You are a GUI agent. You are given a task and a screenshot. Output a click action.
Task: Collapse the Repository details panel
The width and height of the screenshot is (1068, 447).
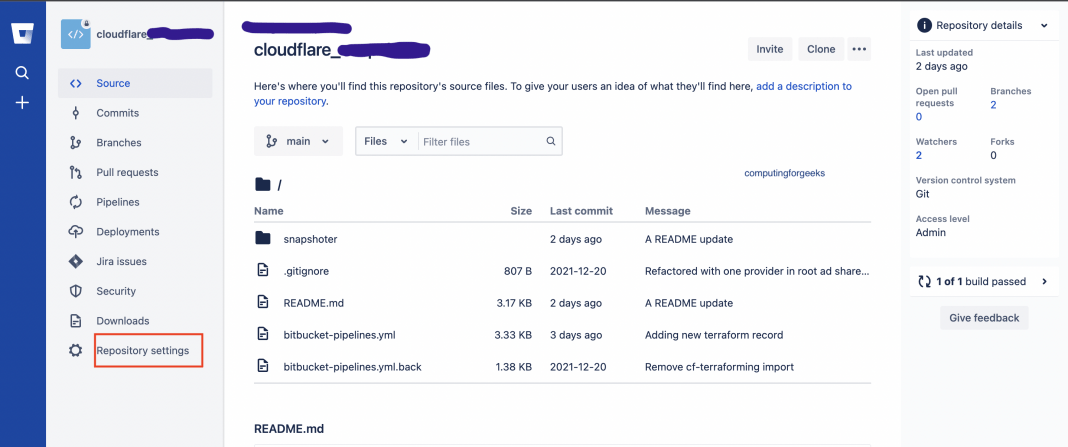(x=1044, y=25)
